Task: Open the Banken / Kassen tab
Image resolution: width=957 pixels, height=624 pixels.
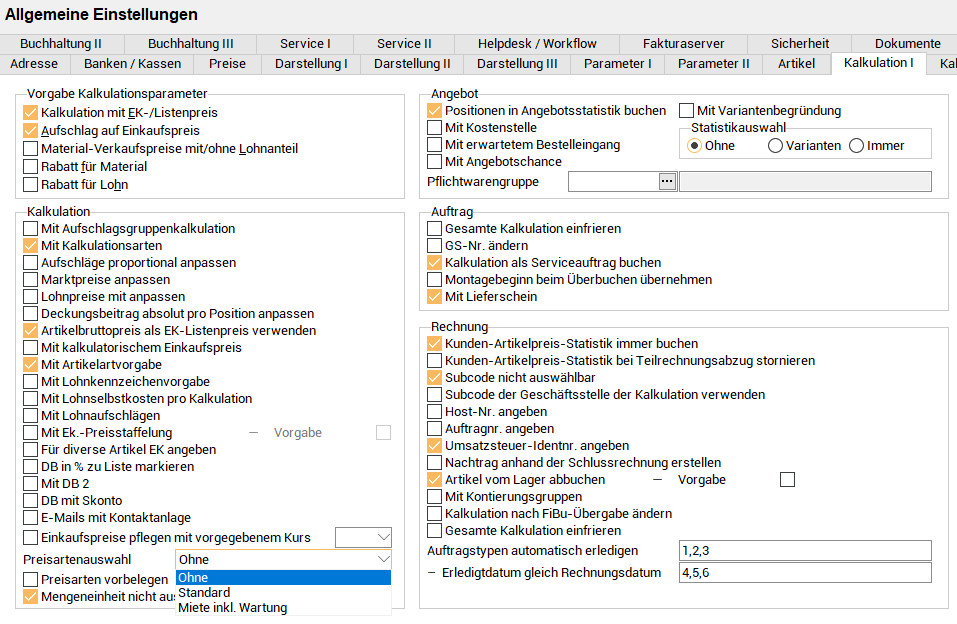Action: click(x=132, y=63)
